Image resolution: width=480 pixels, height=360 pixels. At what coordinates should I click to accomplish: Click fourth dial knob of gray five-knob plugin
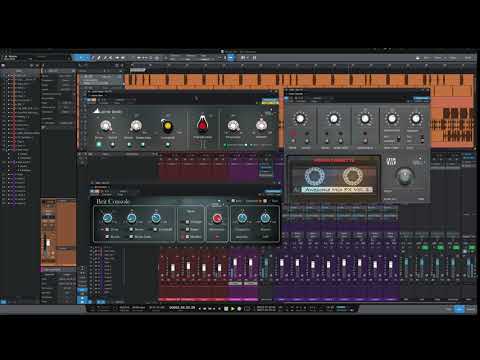tap(392, 118)
